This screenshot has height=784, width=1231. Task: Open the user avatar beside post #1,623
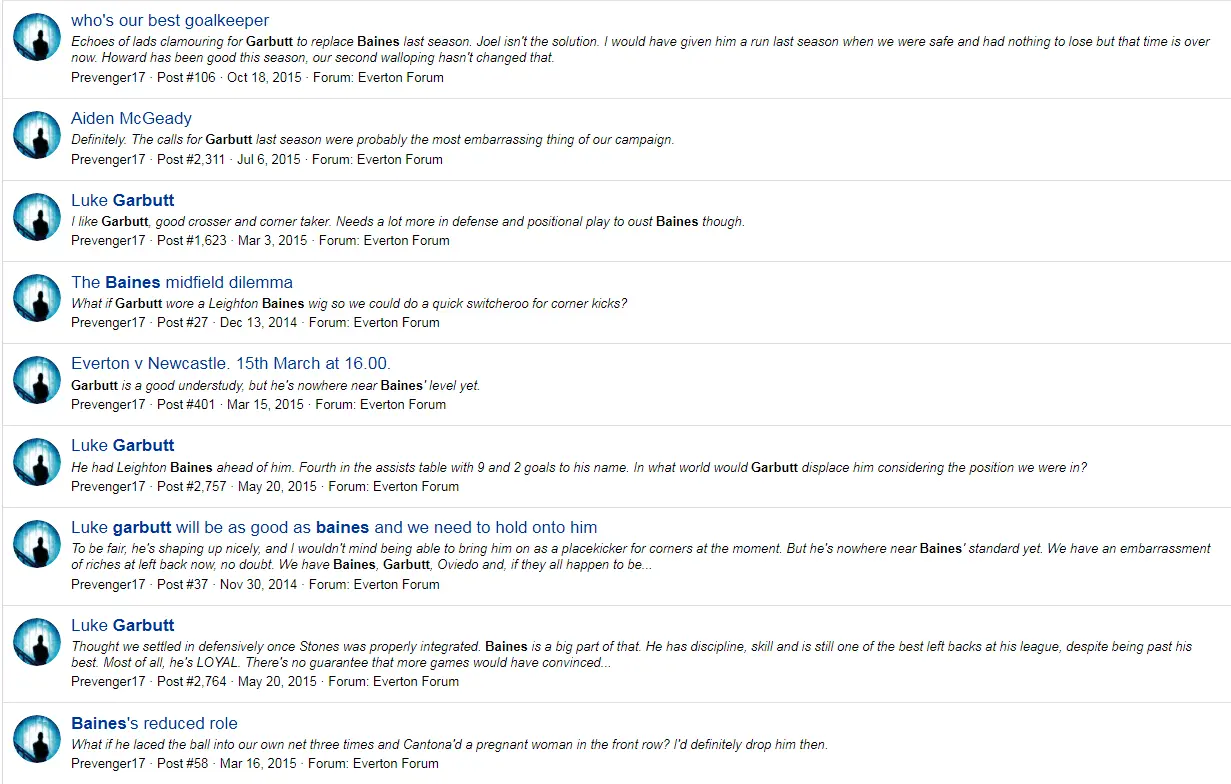pyautogui.click(x=37, y=217)
